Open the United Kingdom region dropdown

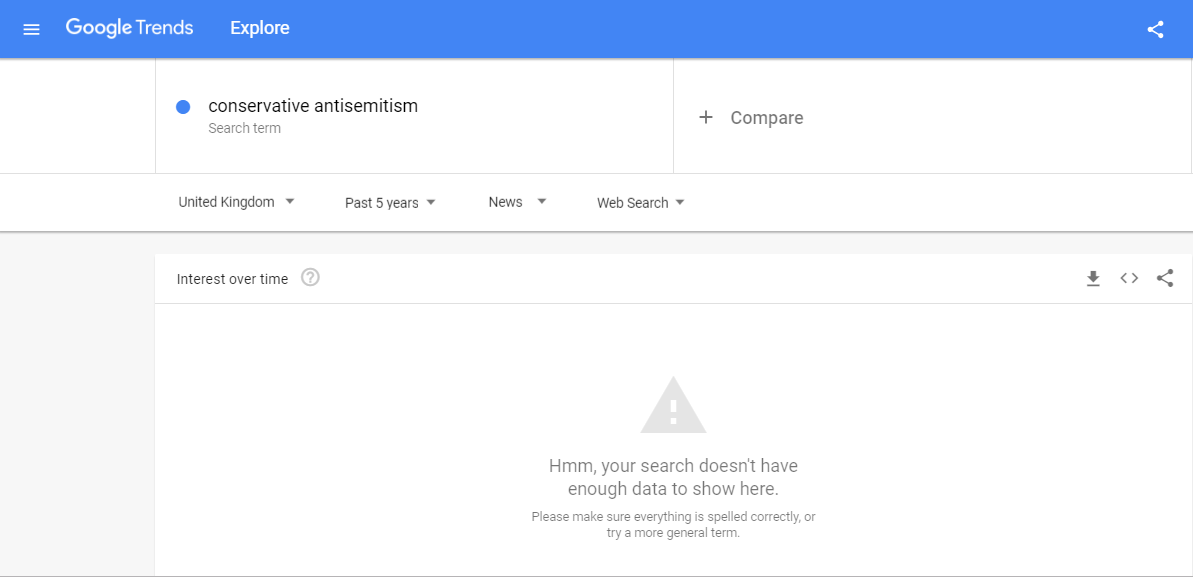pyautogui.click(x=235, y=202)
